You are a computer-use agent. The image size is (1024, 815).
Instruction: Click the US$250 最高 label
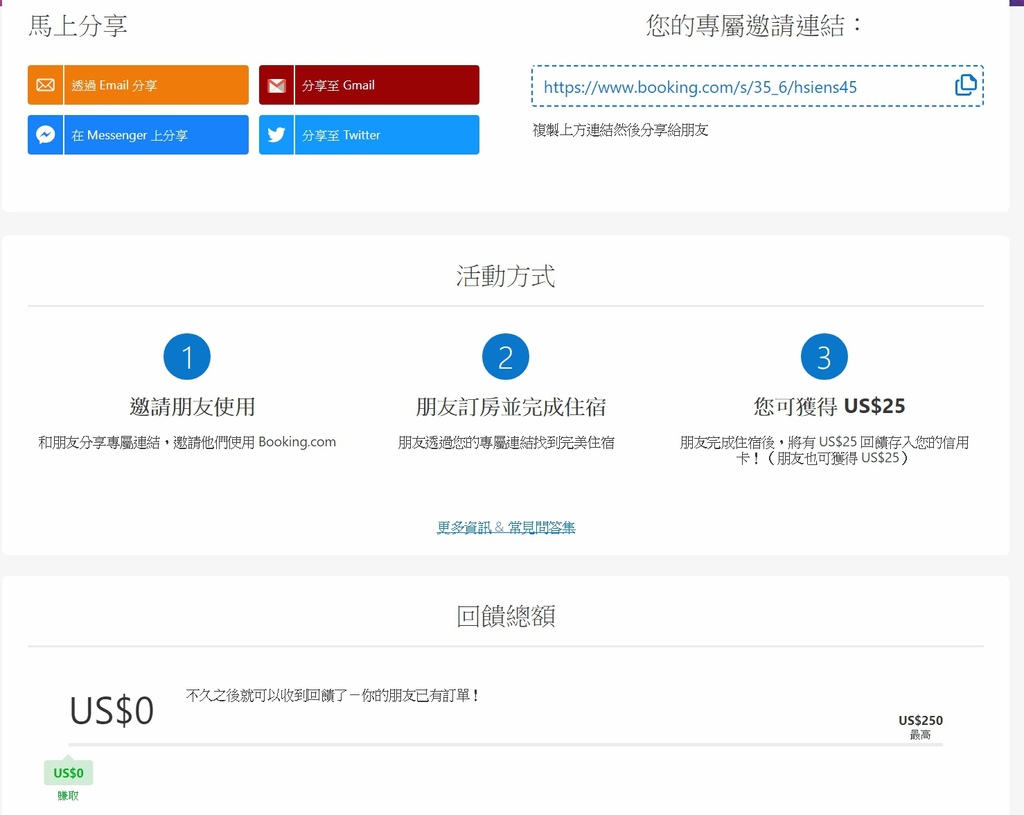[x=920, y=727]
